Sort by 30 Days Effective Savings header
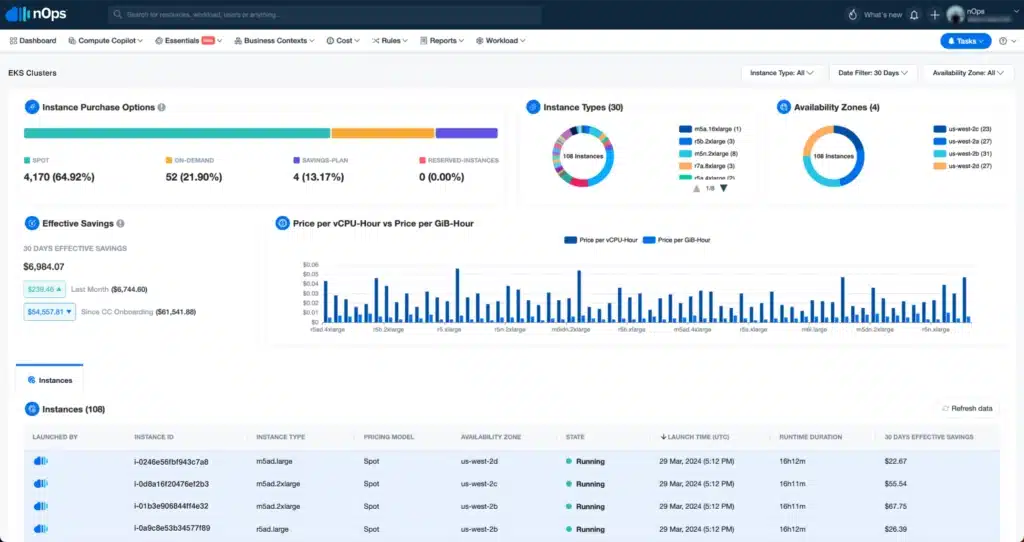The width and height of the screenshot is (1024, 542). [929, 437]
